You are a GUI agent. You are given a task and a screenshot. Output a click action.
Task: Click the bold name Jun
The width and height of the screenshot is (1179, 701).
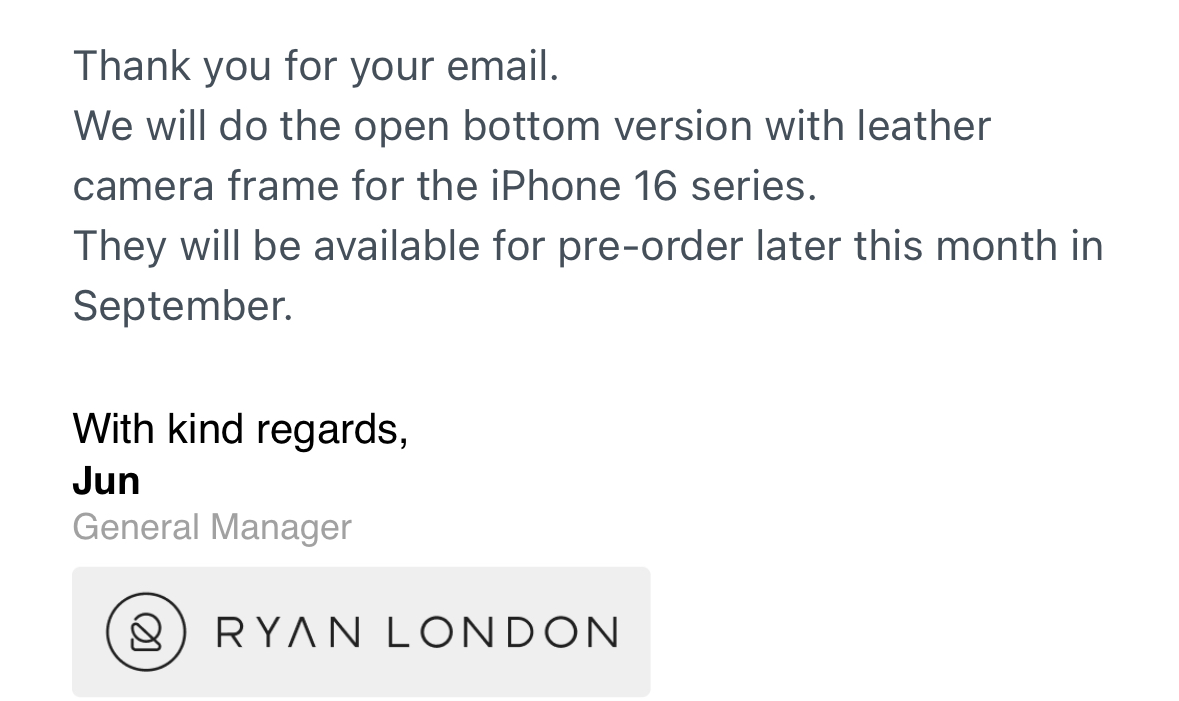click(x=106, y=481)
